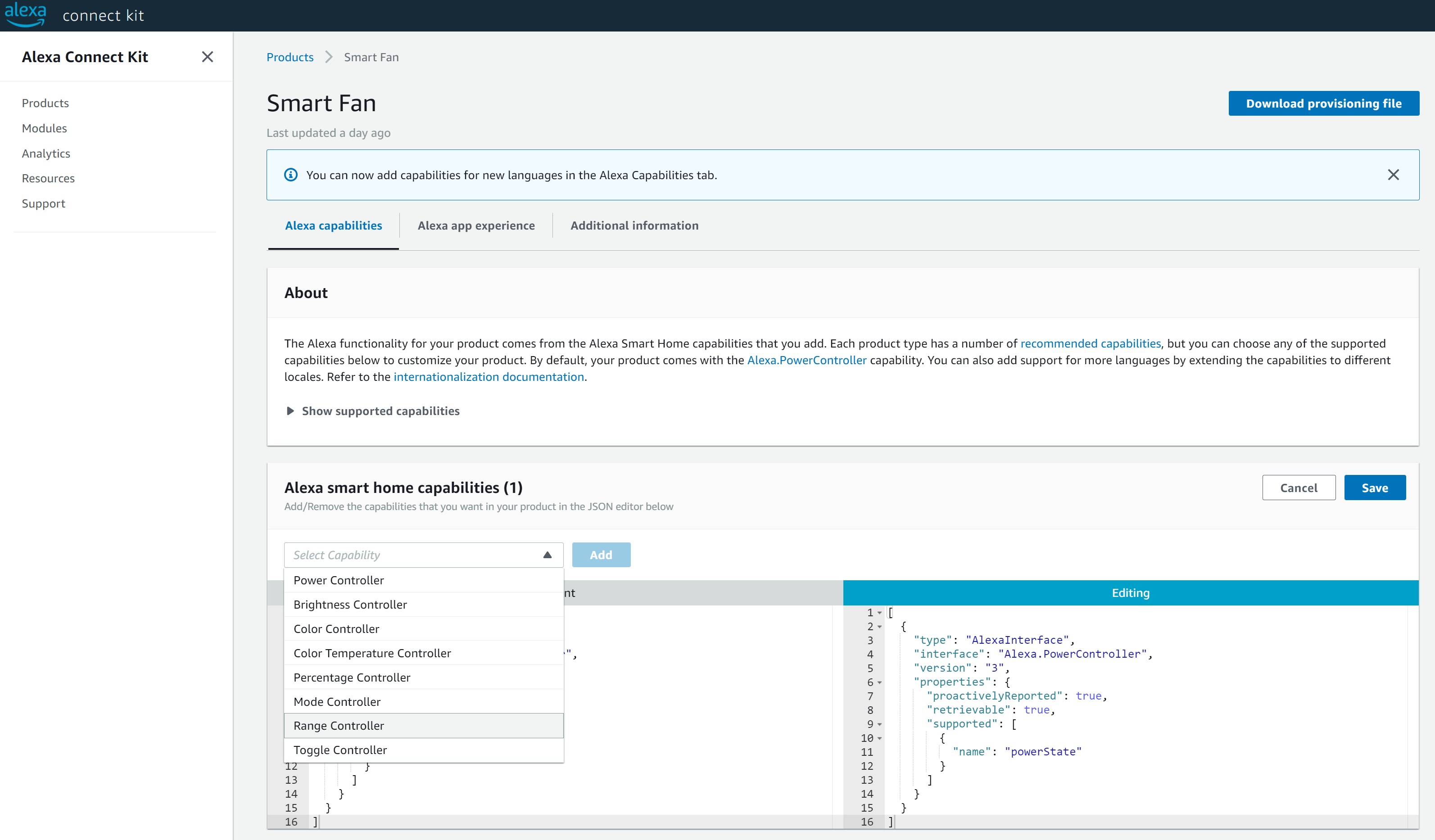Open the Additional information tab

[634, 226]
